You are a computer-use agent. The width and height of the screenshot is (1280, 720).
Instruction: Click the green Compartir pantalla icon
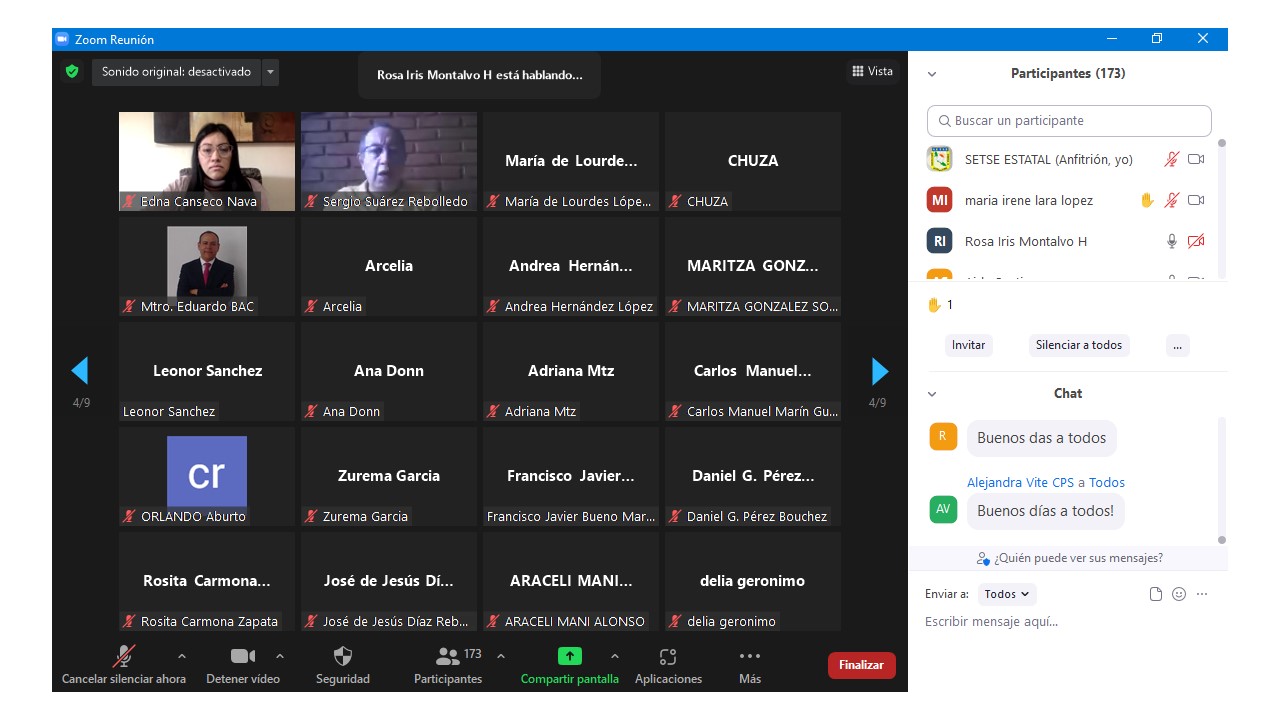[569, 656]
